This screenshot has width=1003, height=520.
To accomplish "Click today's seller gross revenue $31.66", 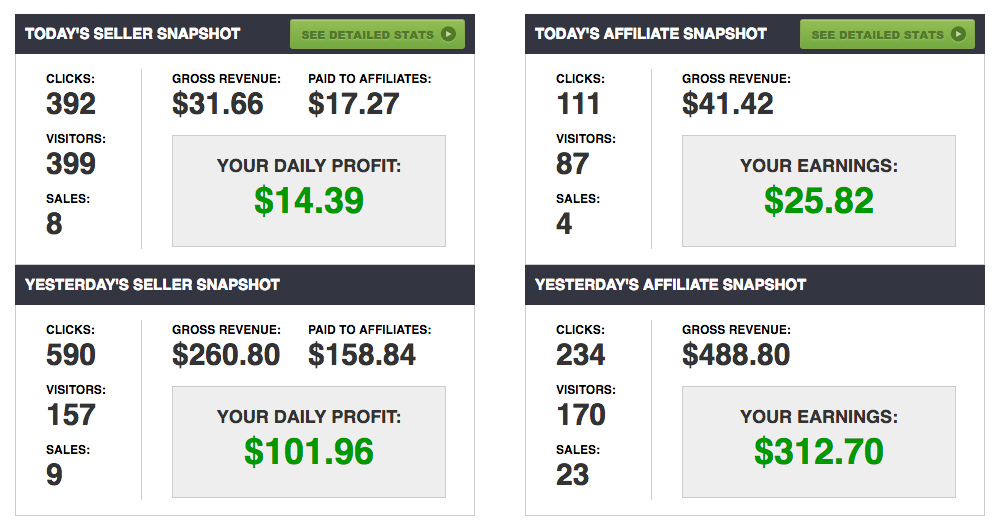I will tap(217, 104).
